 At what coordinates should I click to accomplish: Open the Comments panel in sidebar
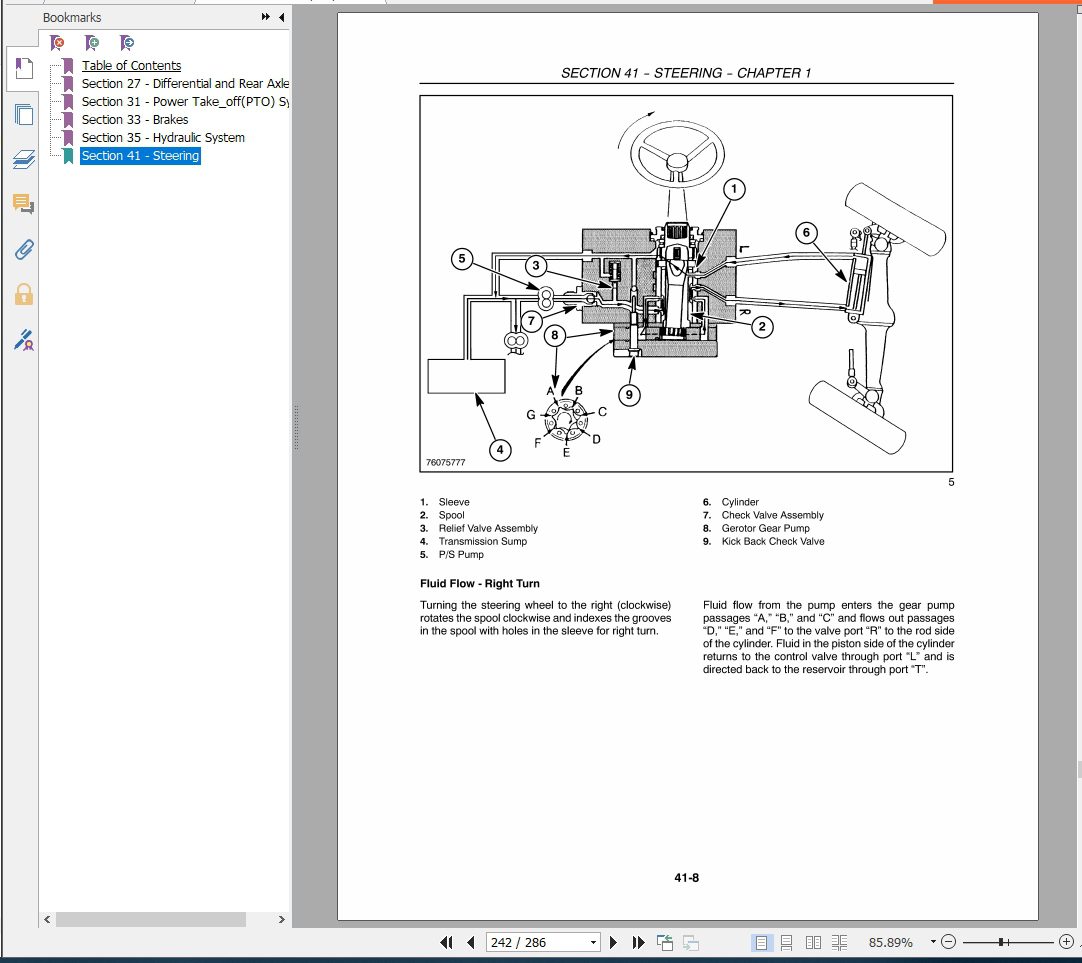[x=23, y=204]
